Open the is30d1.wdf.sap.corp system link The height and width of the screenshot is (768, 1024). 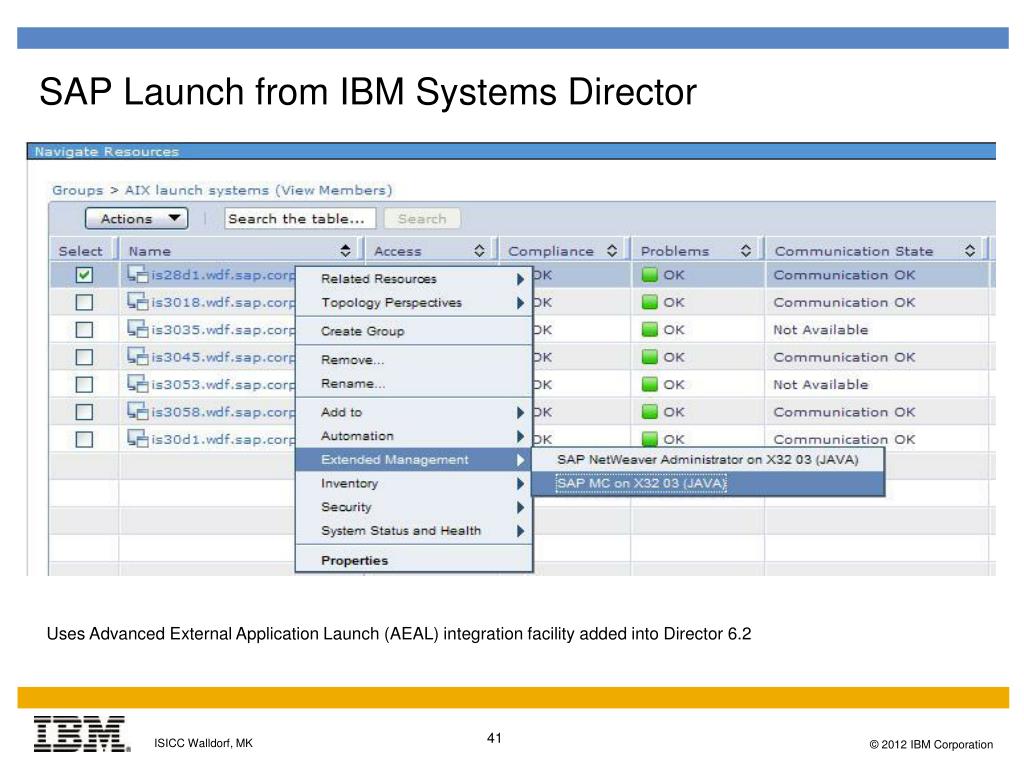pos(223,440)
